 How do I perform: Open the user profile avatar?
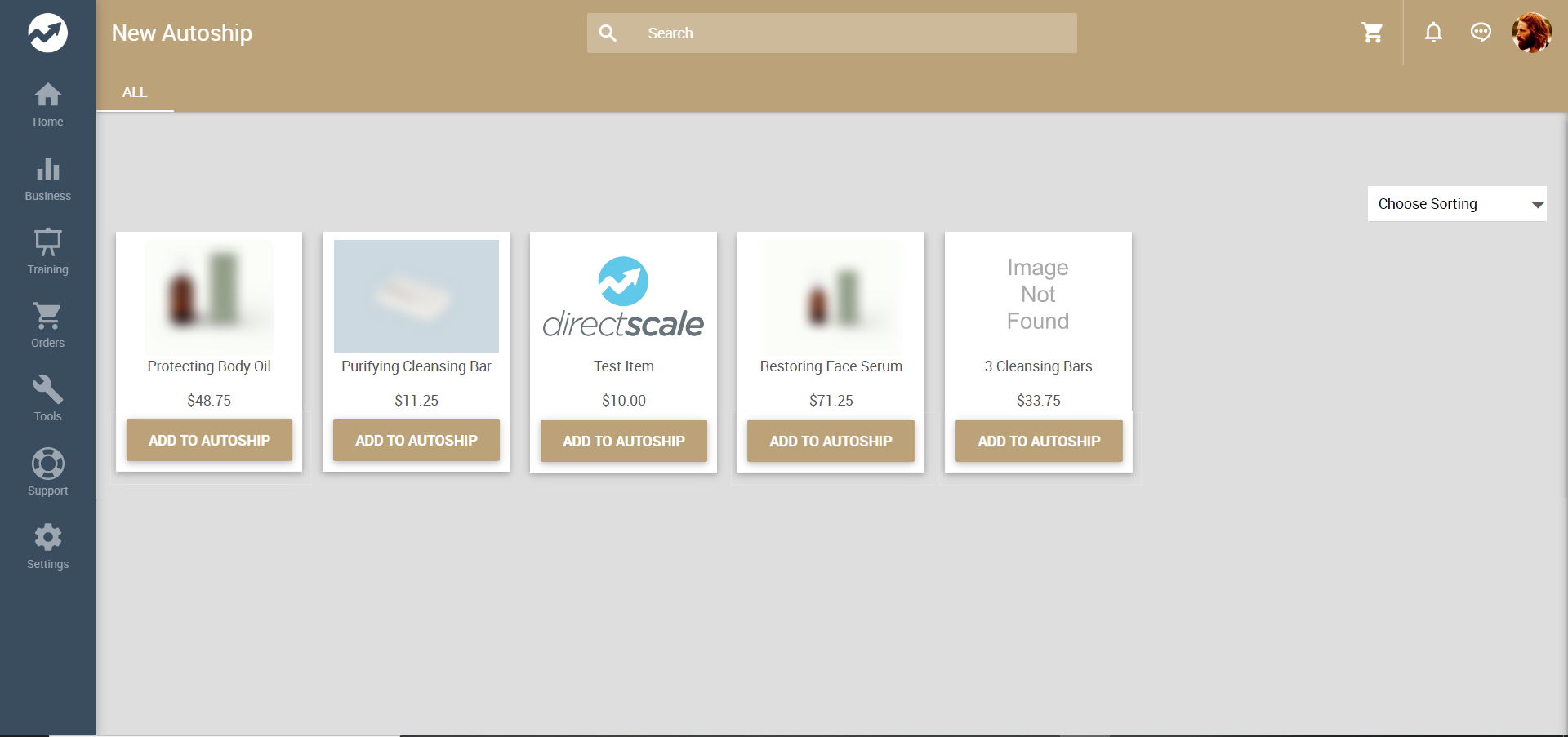tap(1531, 33)
